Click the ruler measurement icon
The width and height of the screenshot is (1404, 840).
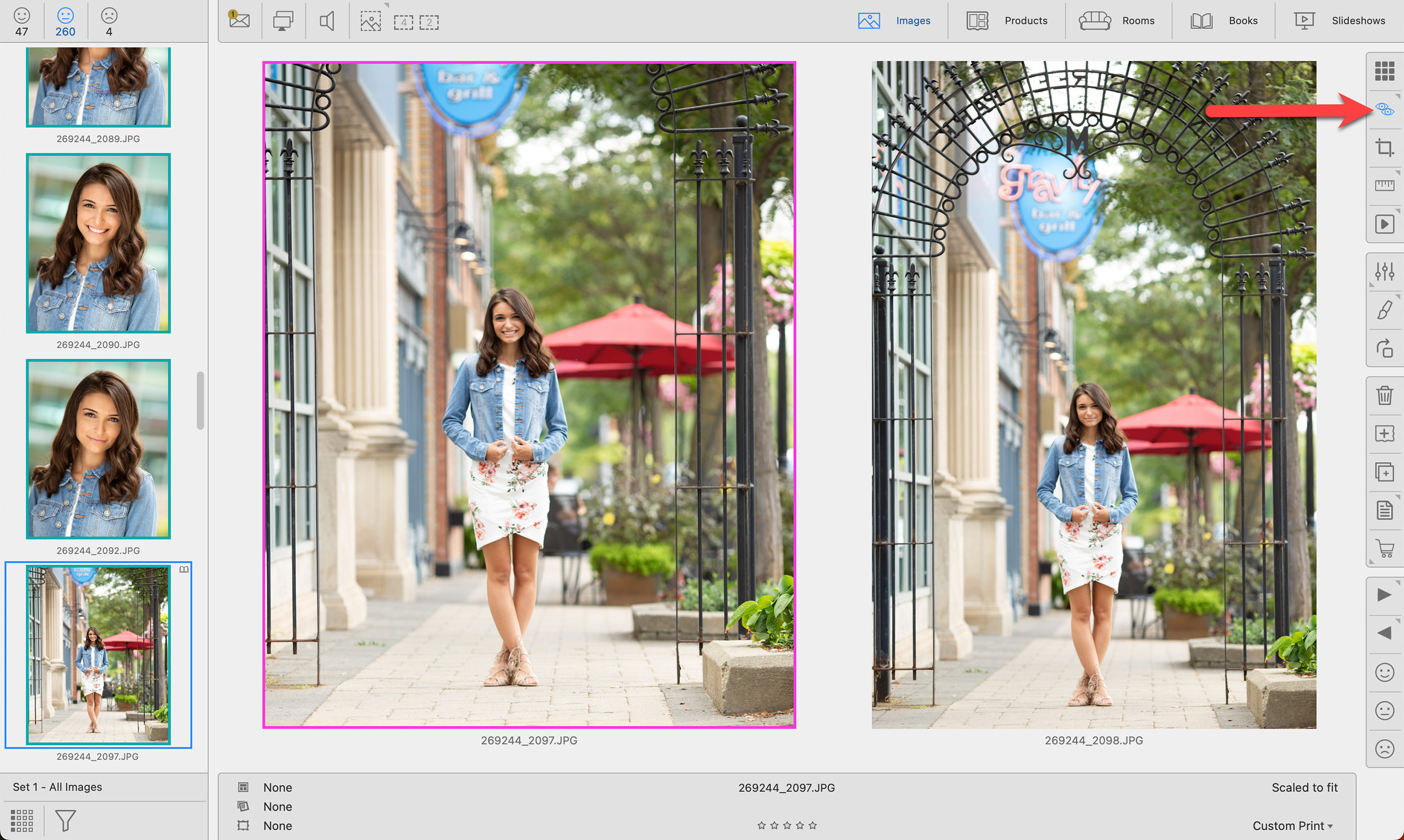(1384, 186)
